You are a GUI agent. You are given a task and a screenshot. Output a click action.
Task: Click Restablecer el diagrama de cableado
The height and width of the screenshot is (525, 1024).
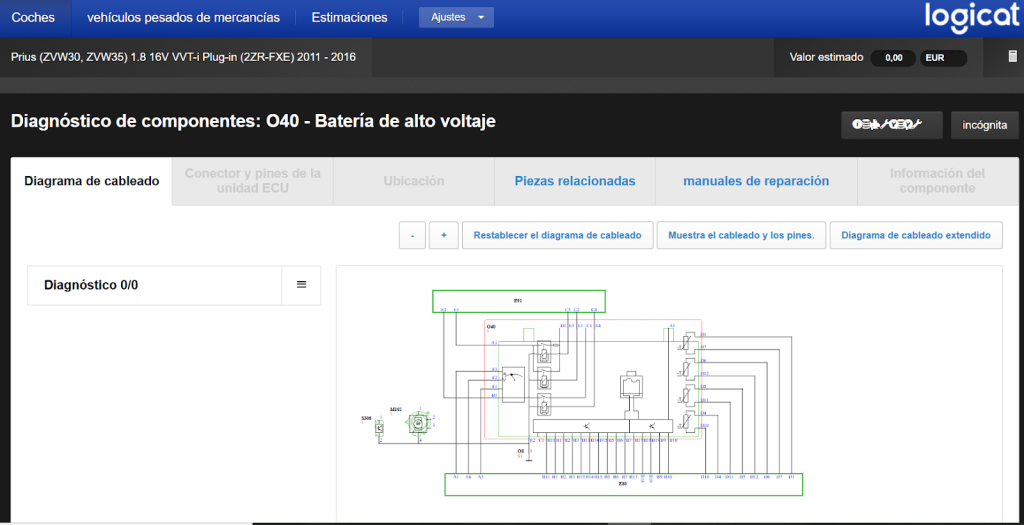coord(558,235)
